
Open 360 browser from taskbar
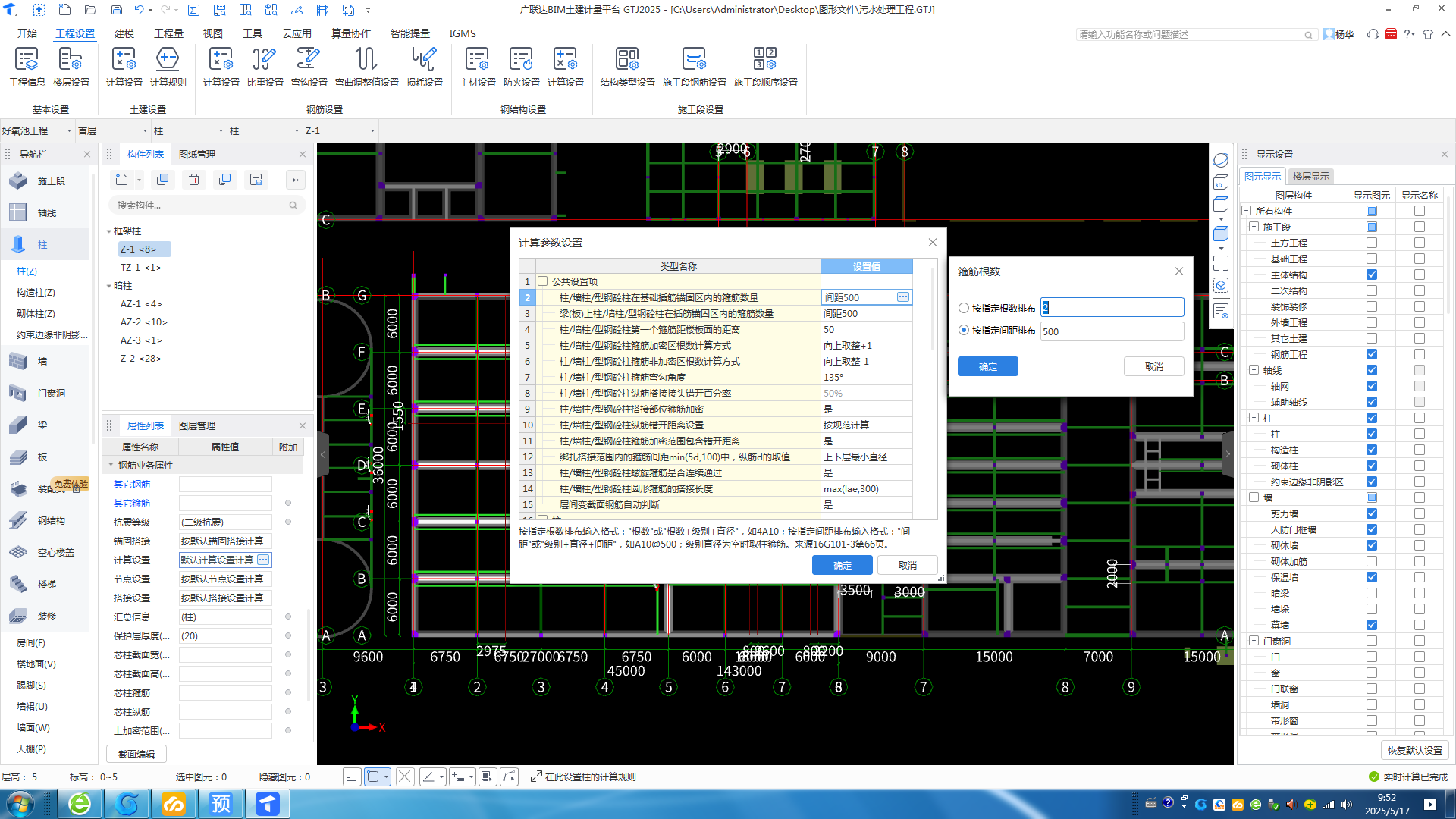coord(80,803)
